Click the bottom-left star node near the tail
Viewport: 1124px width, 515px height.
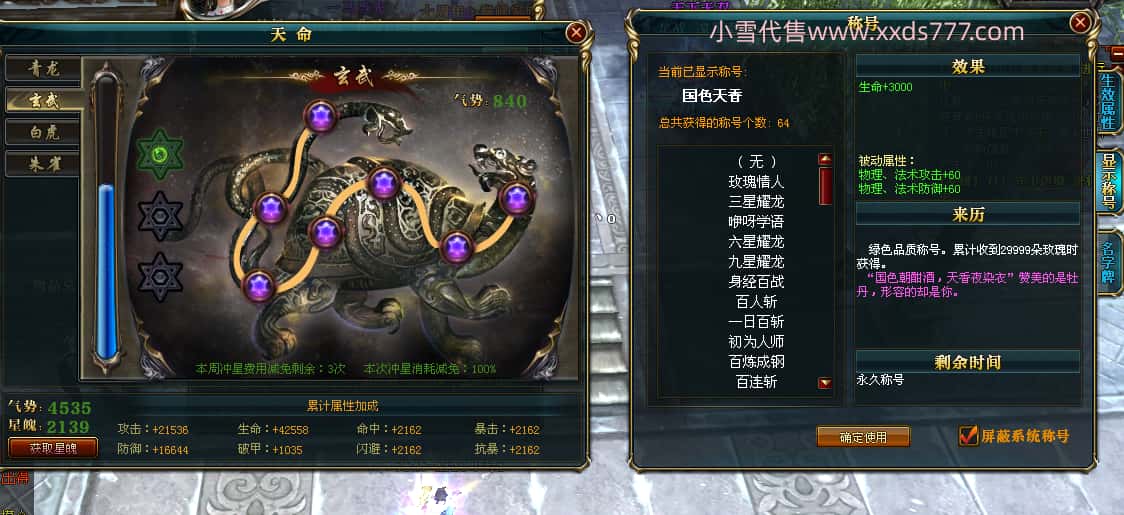[x=259, y=286]
